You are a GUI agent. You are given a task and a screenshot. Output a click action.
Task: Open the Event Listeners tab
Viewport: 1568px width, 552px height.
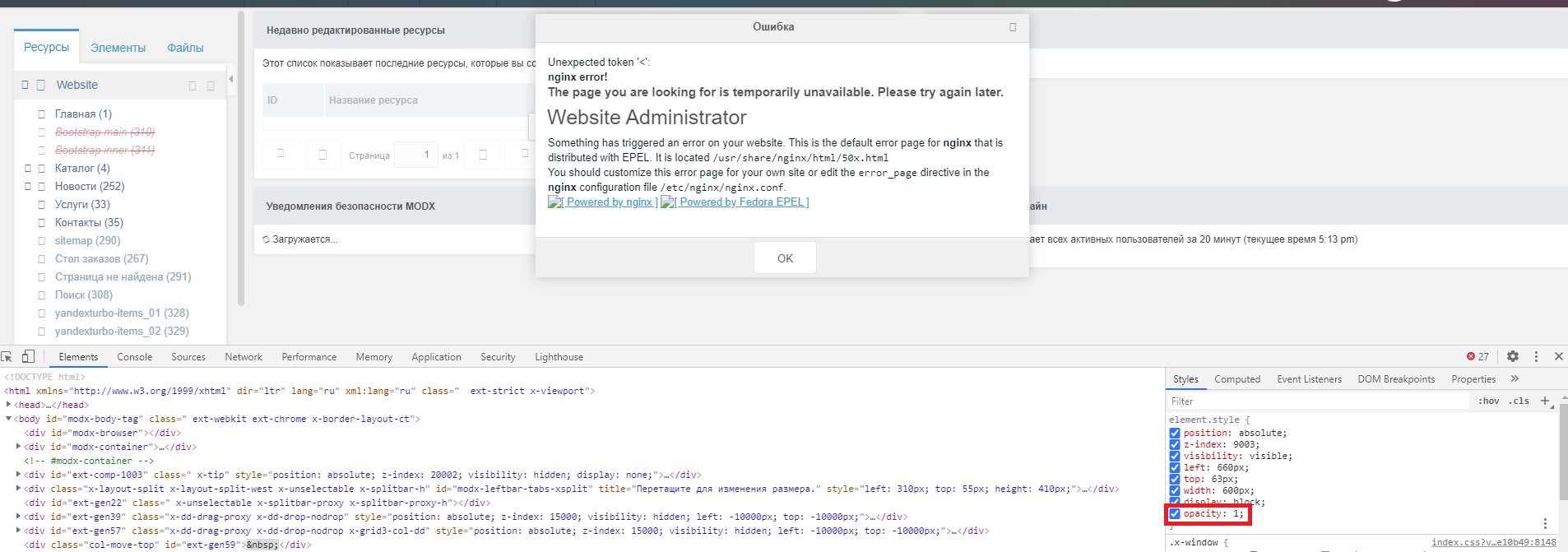tap(1309, 379)
